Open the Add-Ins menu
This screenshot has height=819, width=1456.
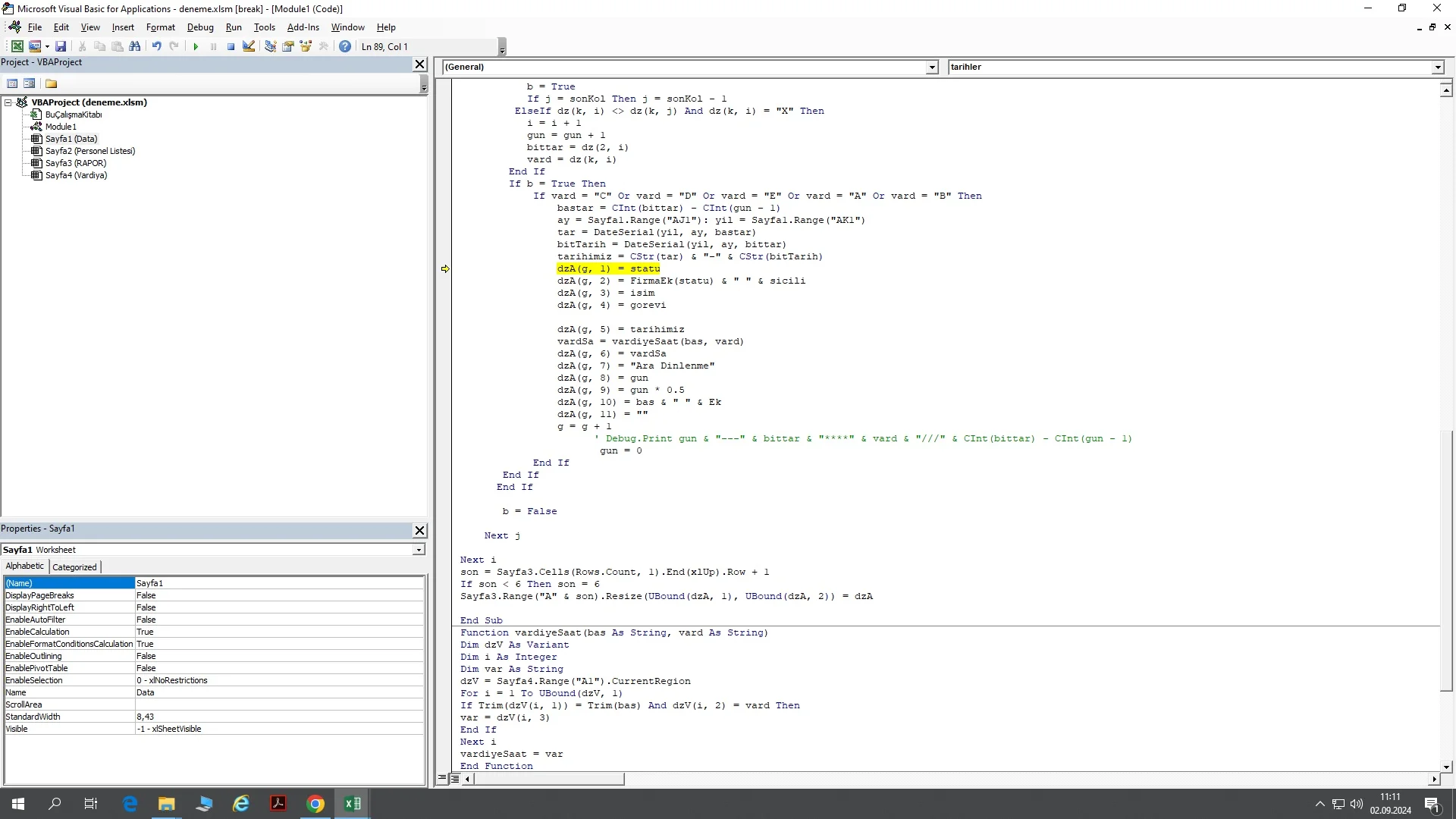pyautogui.click(x=303, y=27)
